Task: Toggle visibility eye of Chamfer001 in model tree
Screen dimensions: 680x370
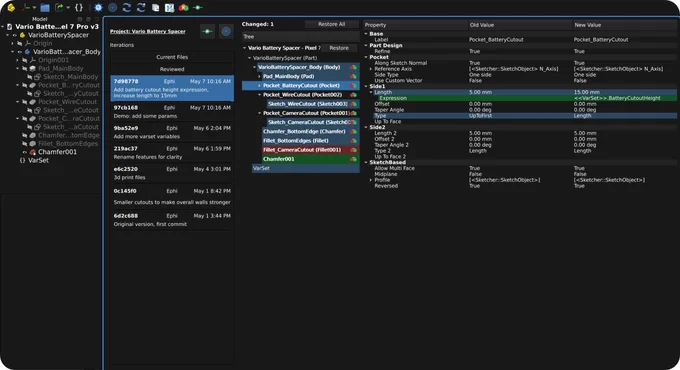Action: tap(25, 152)
